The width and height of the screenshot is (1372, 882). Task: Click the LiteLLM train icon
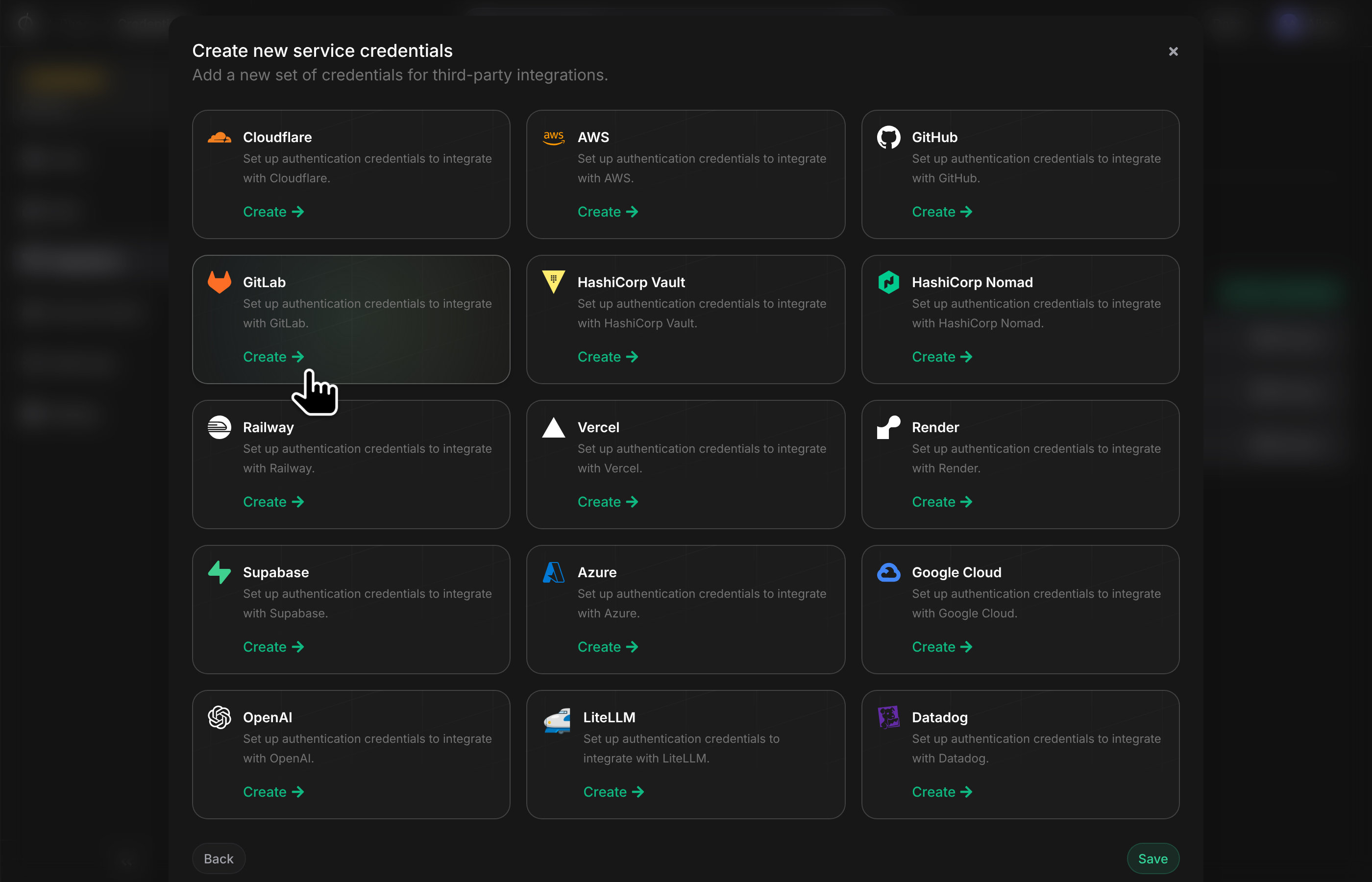(x=557, y=720)
